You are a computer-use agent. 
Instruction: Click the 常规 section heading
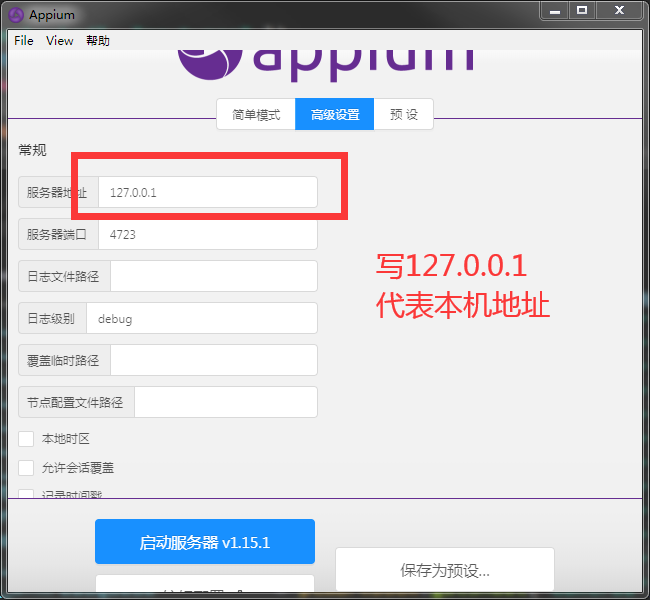coord(32,150)
